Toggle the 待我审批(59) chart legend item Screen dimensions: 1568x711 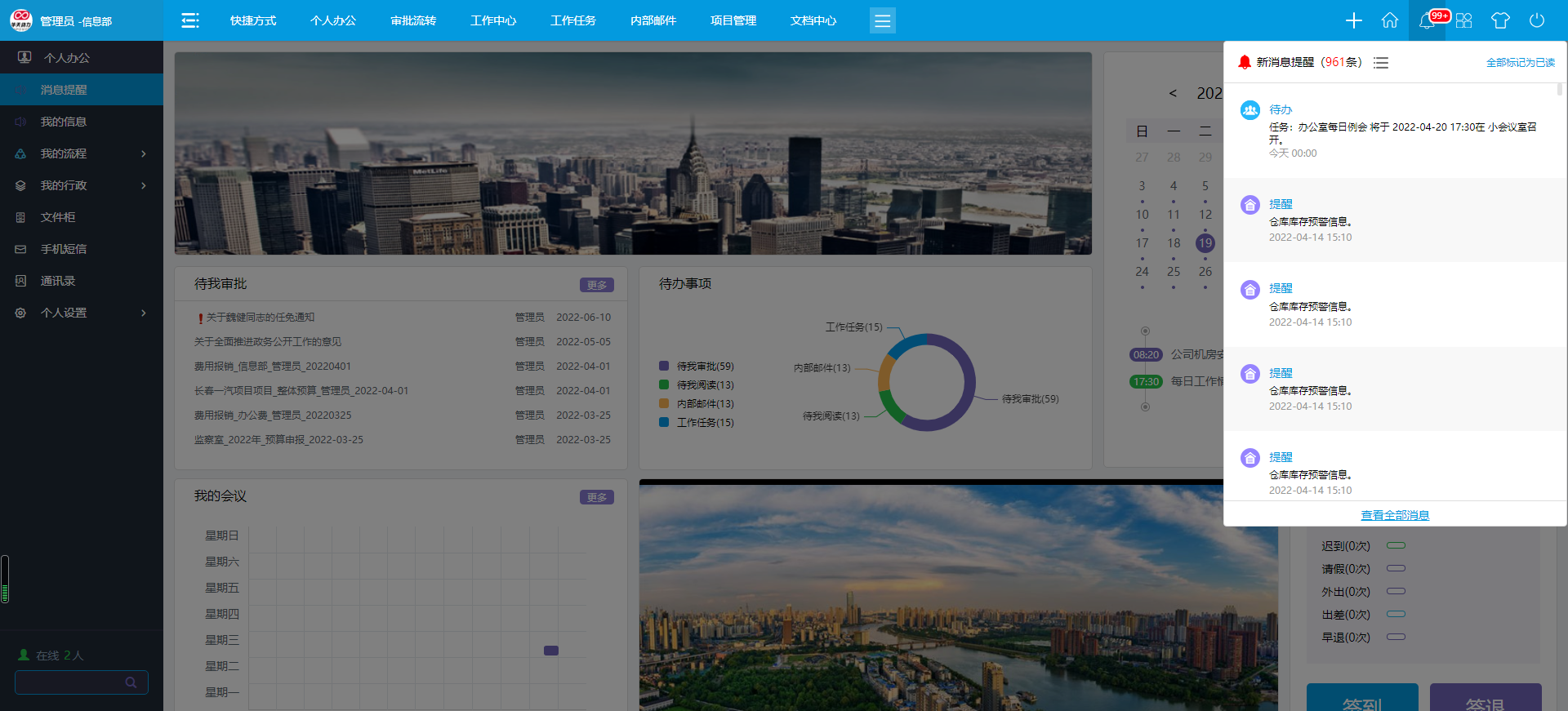click(x=697, y=367)
